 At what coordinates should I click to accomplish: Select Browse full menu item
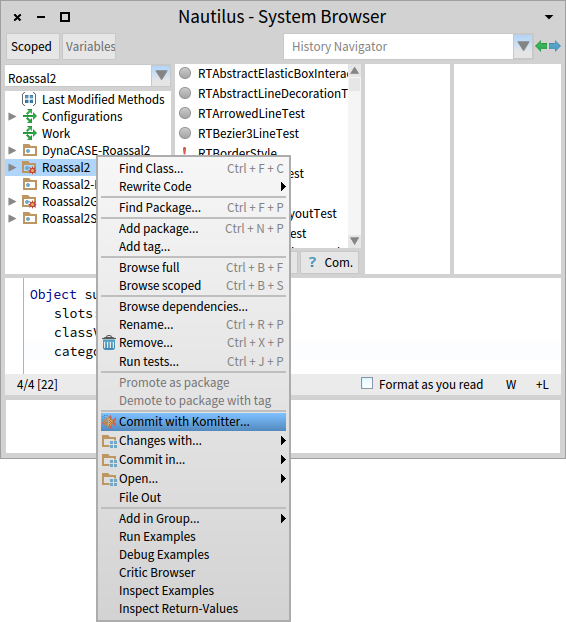[194, 267]
